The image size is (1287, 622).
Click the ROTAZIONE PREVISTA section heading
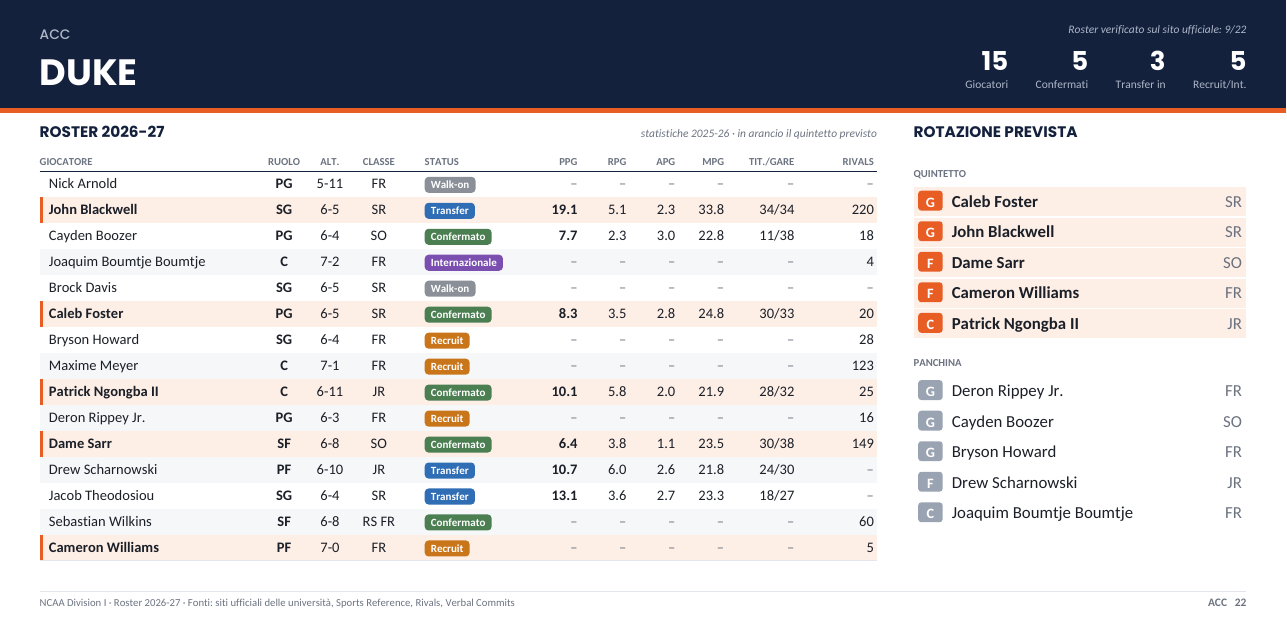pyautogui.click(x=995, y=132)
